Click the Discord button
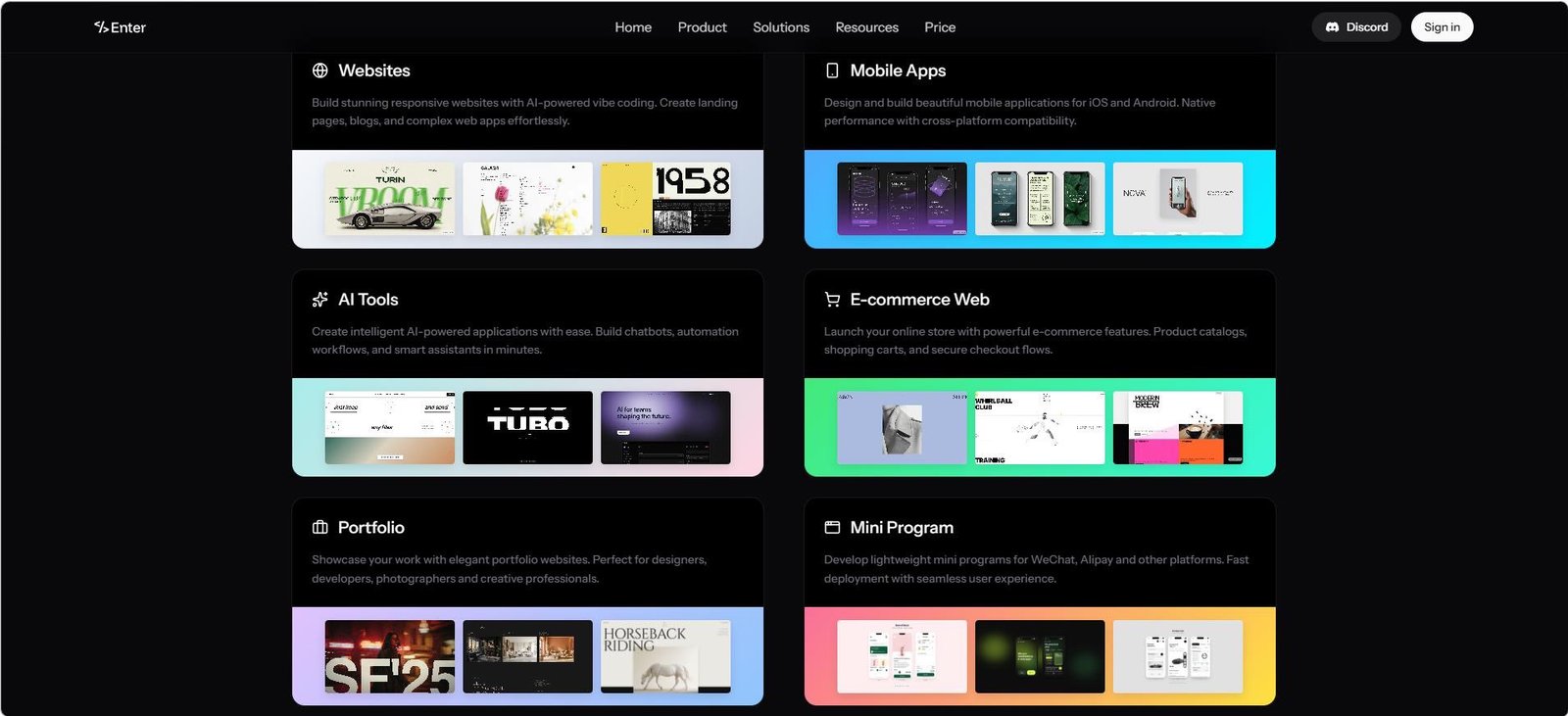1568x716 pixels. click(1356, 27)
